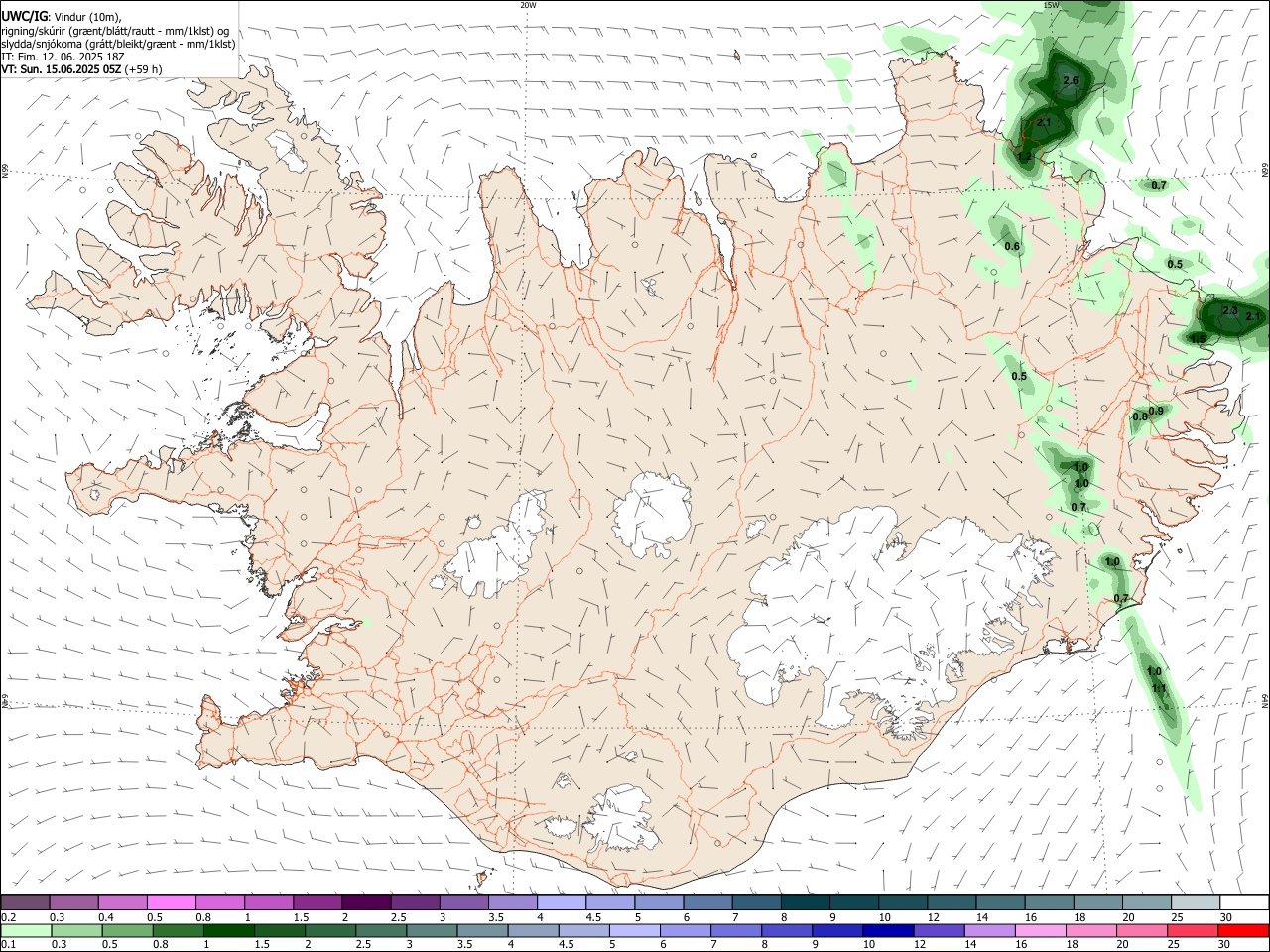Click the red-pink swatch labeled 25 in rain scale
This screenshot has width=1270, height=952.
[x=1194, y=932]
